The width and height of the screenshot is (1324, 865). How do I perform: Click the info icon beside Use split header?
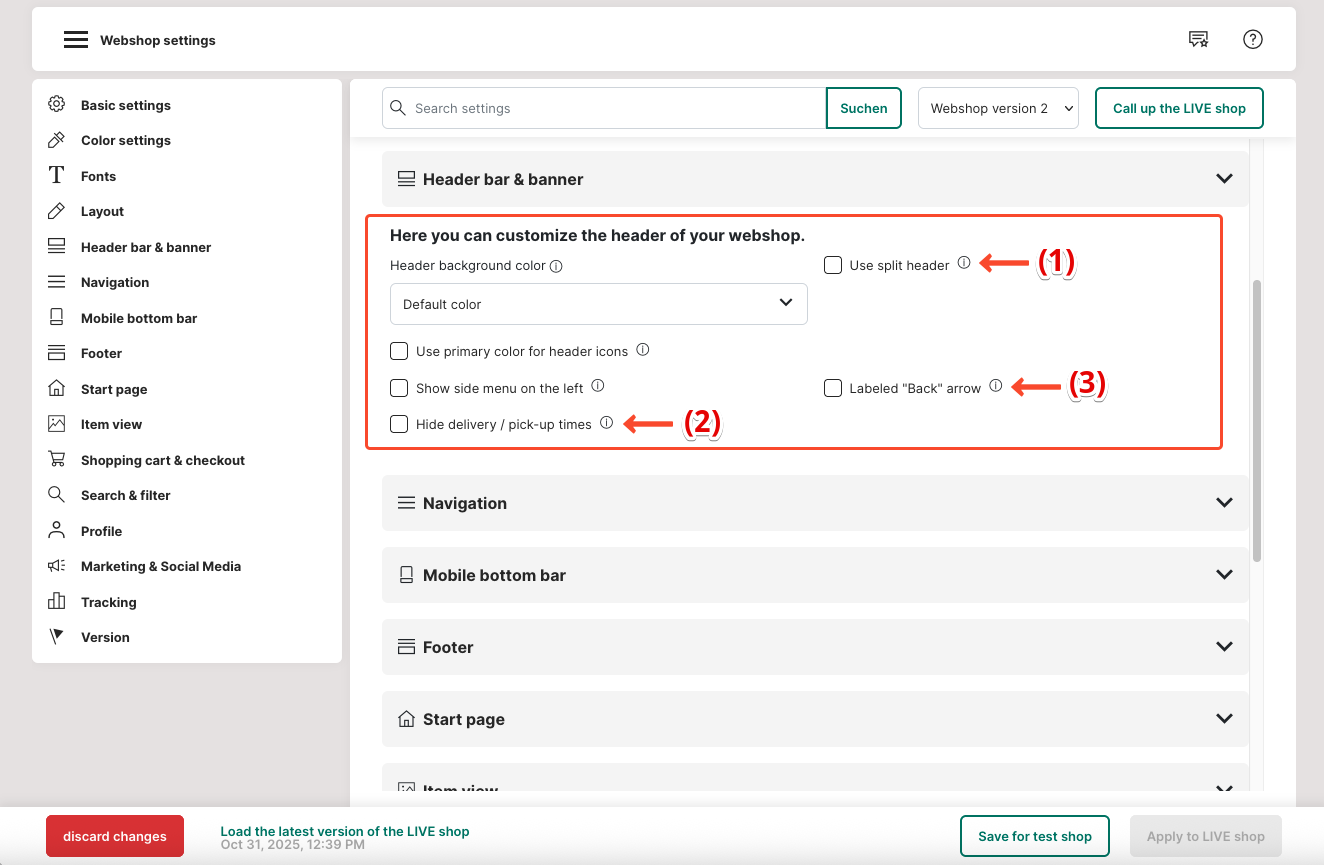(964, 264)
